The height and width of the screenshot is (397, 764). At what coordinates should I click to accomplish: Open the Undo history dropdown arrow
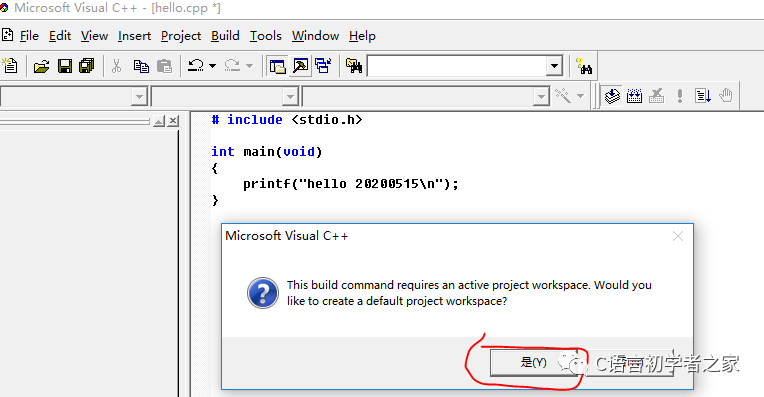212,66
